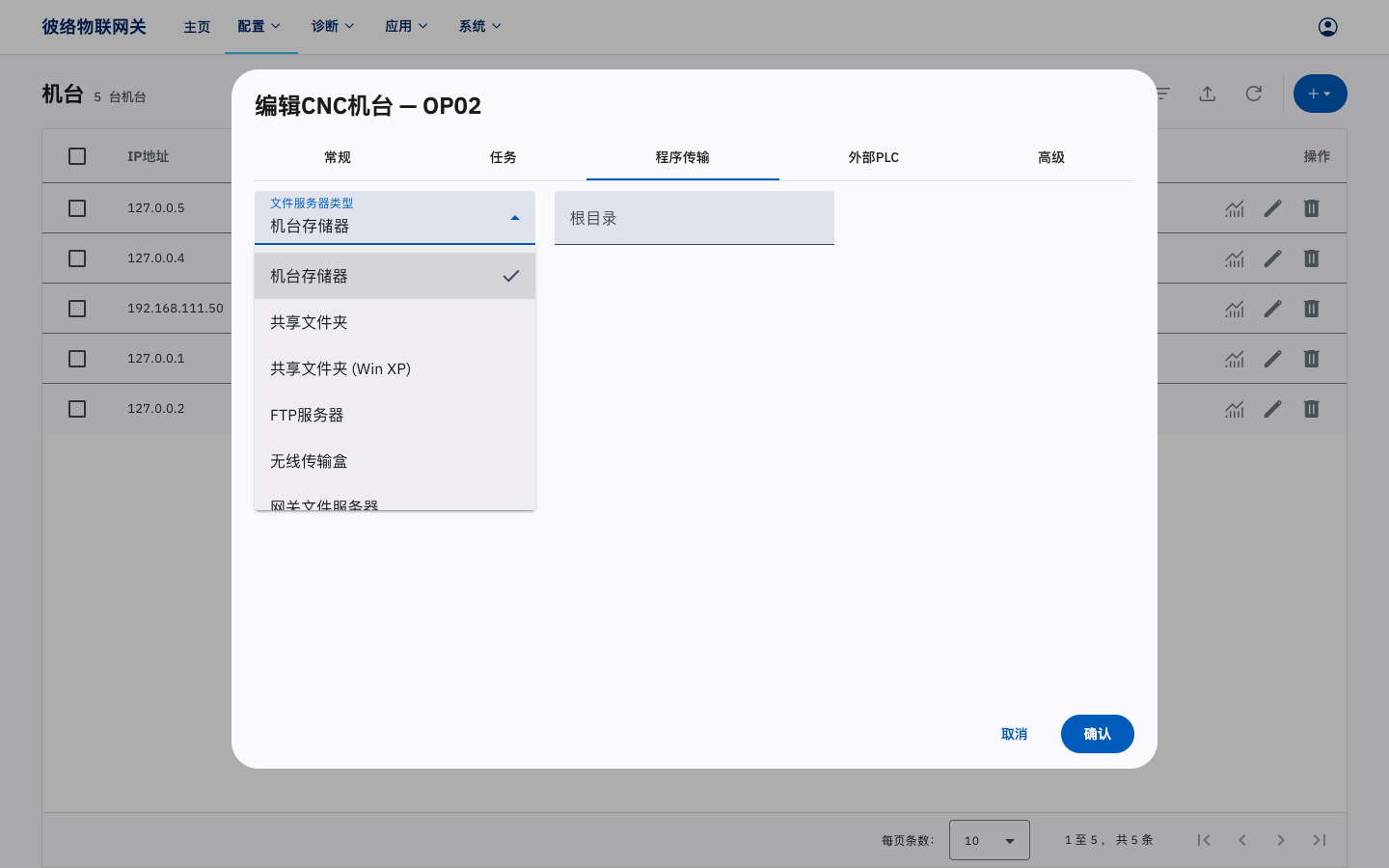1389x868 pixels.
Task: Click the IP地址 column header
Action: click(x=149, y=156)
